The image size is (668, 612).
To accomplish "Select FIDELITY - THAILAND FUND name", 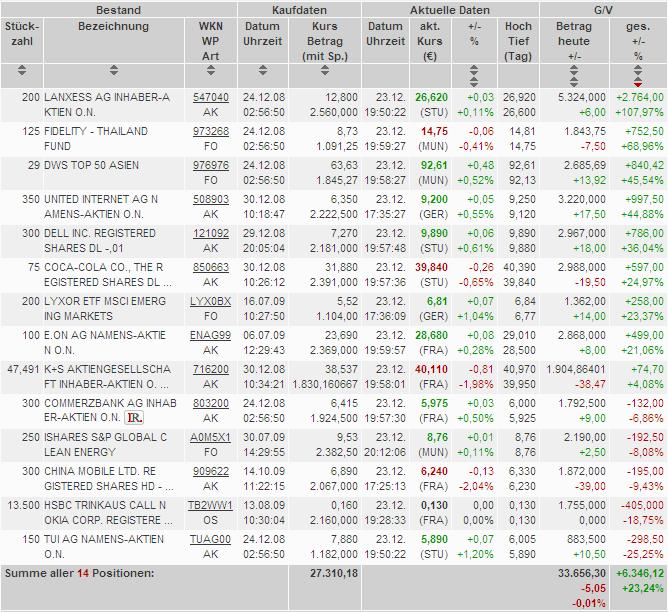I will (96, 139).
